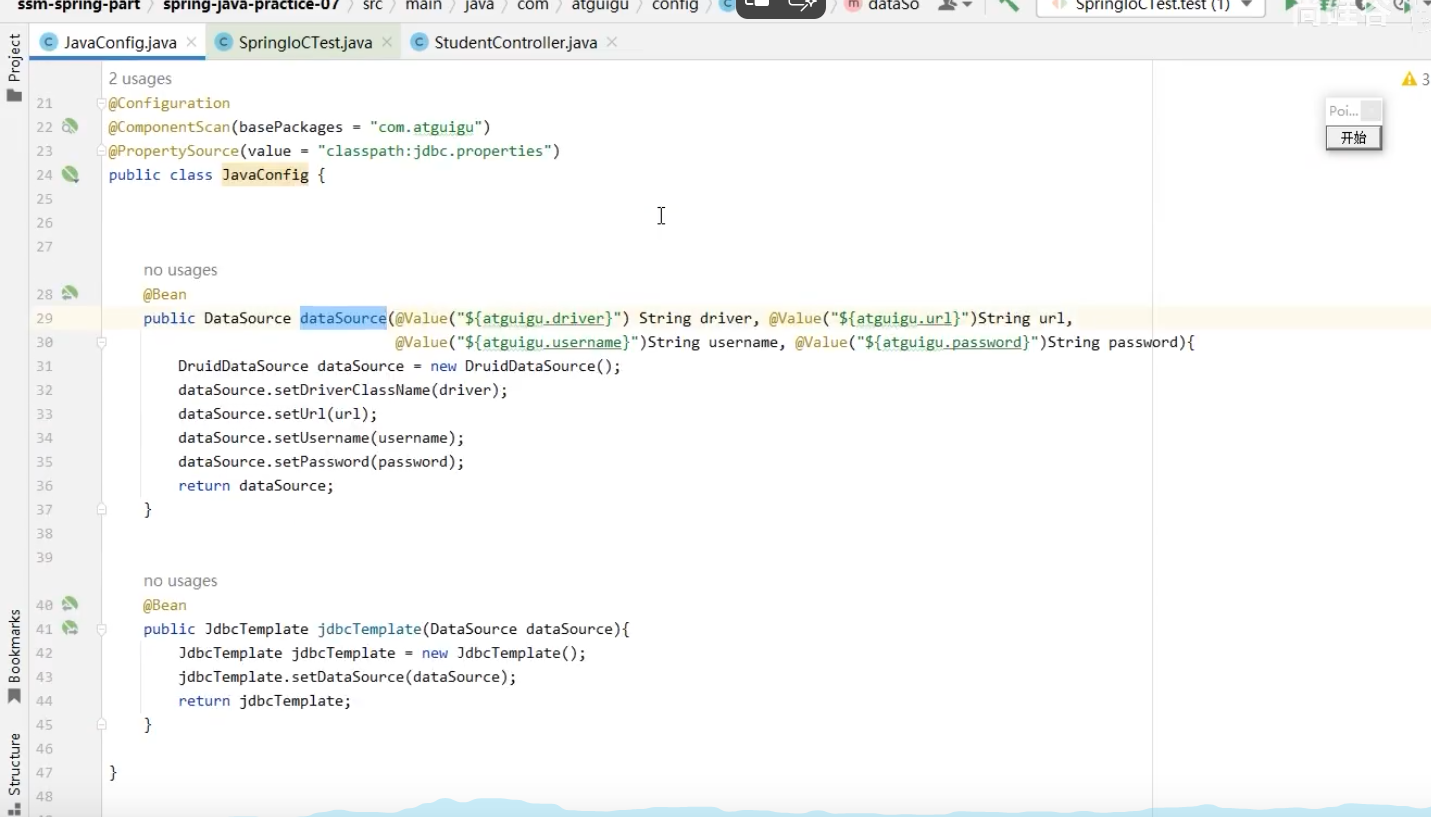Click the ${atguigu.url} placeholder
Viewport: 1431px width, 817px height.
click(899, 318)
